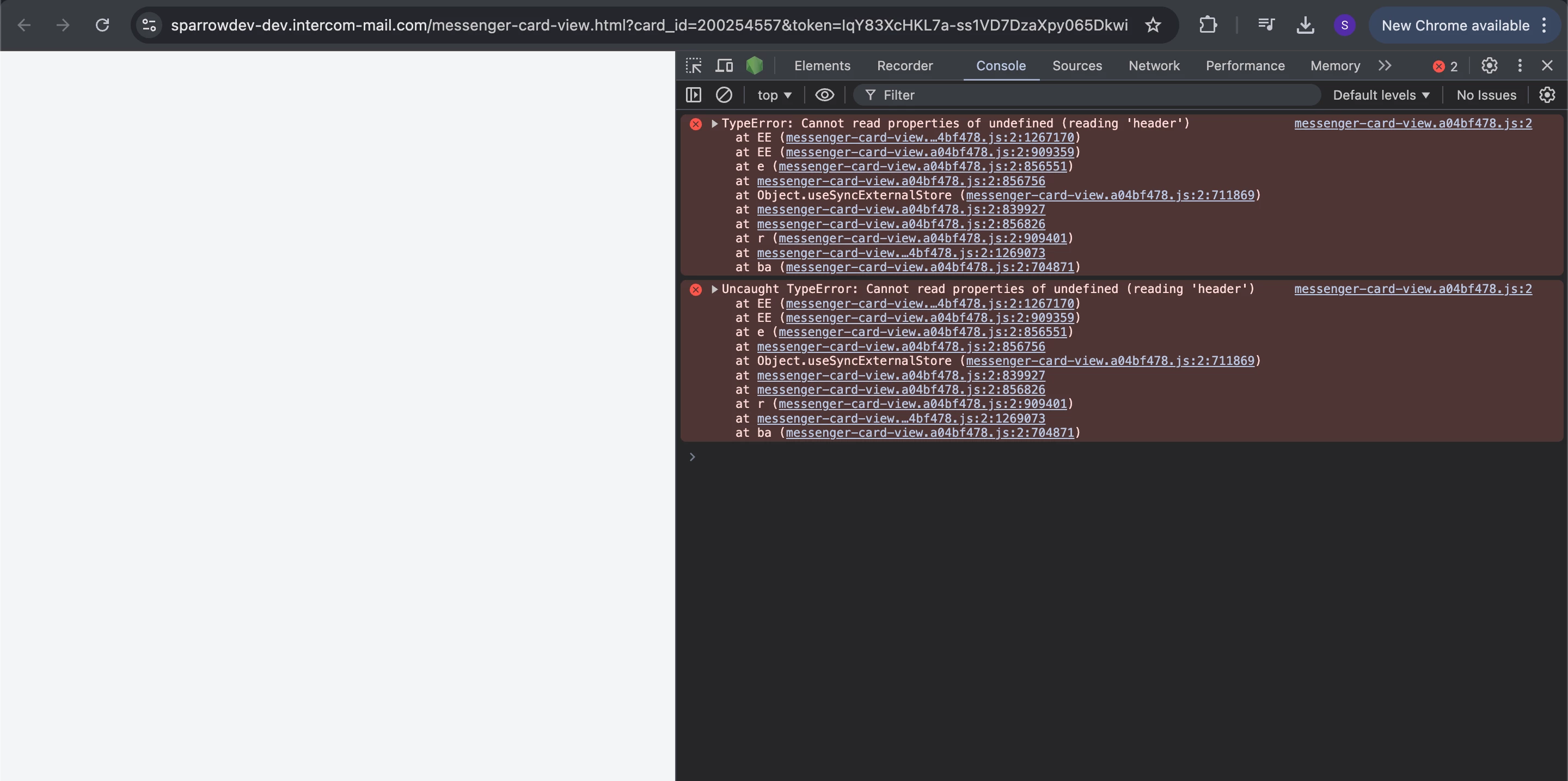The height and width of the screenshot is (781, 1568).
Task: Switch to the Network tab
Action: coord(1154,66)
